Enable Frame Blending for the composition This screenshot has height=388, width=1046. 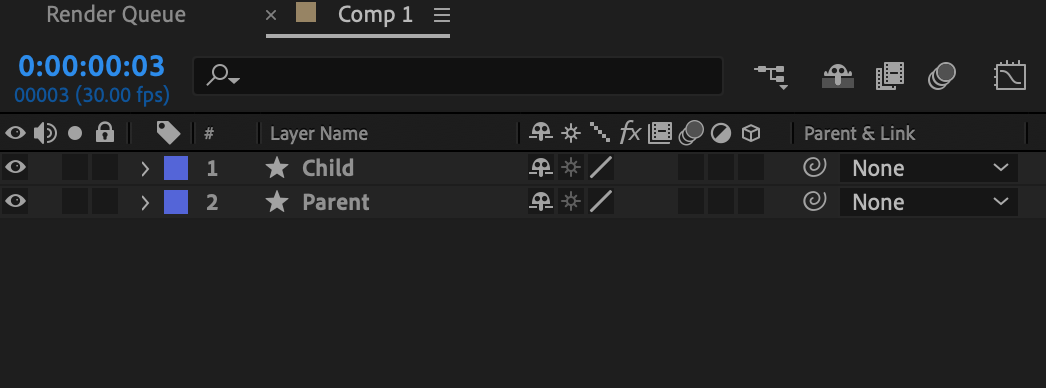(x=890, y=76)
